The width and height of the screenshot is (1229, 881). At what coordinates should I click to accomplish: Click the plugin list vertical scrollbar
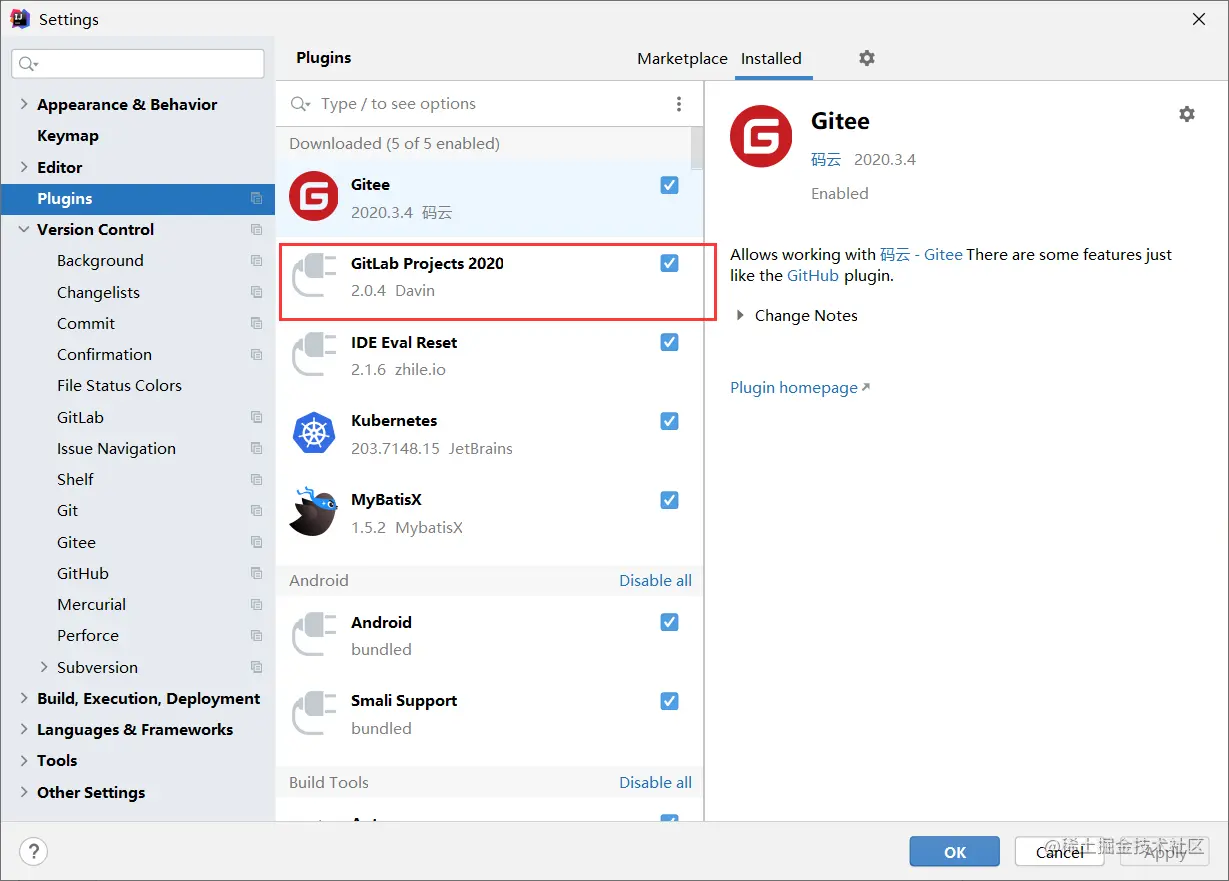pos(697,148)
